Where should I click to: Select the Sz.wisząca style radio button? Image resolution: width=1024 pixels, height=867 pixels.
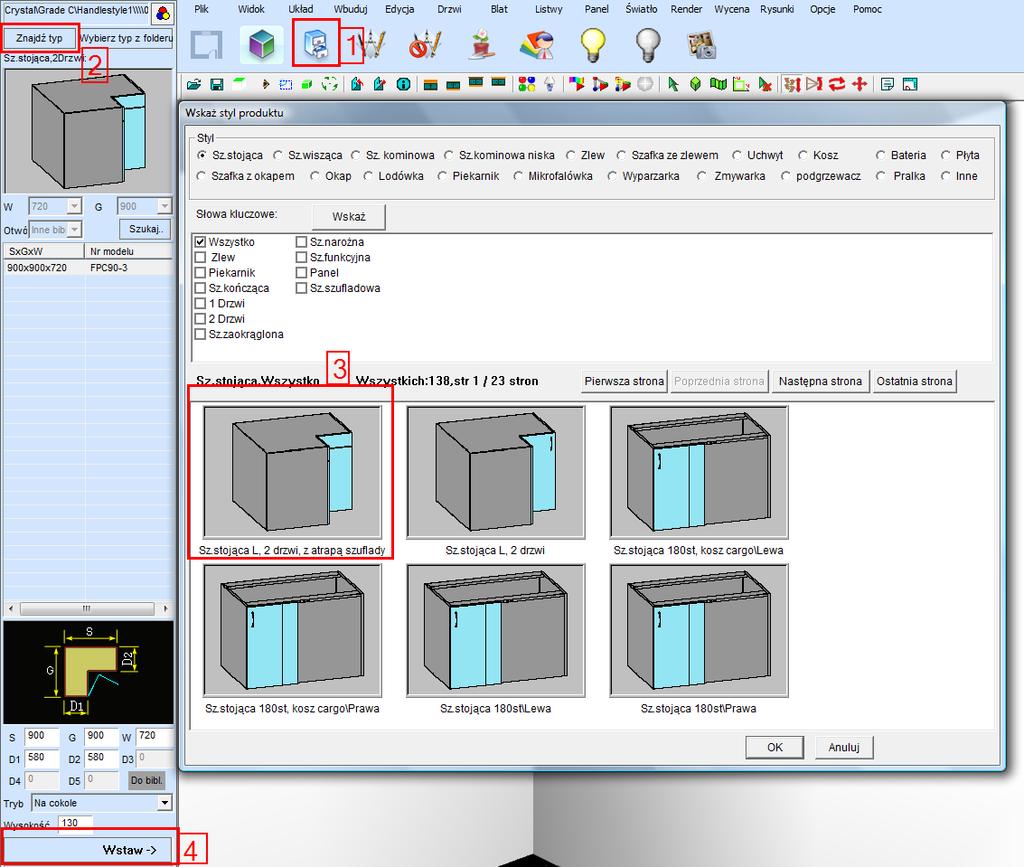pos(278,155)
